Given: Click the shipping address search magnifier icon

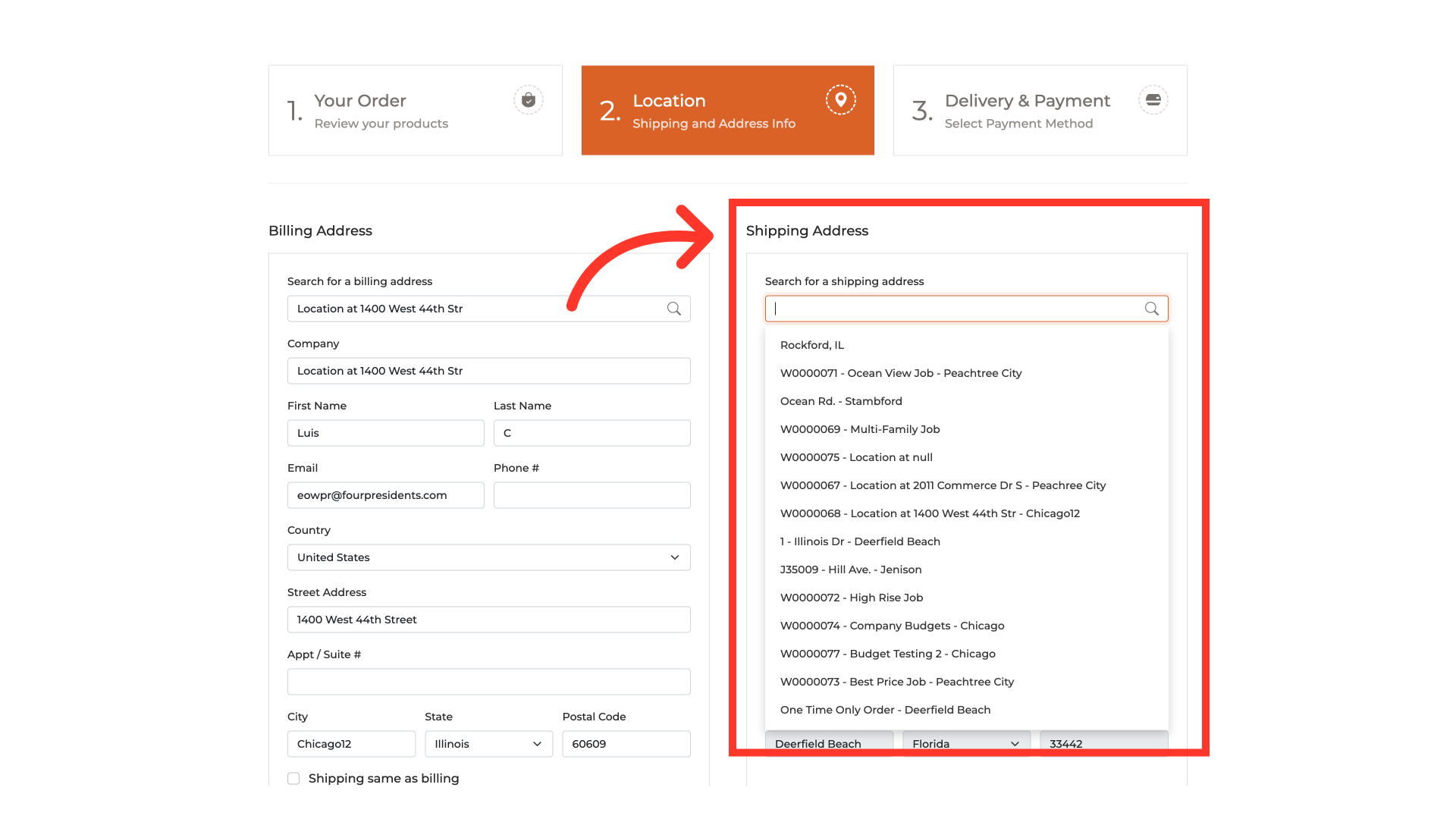Looking at the screenshot, I should pyautogui.click(x=1151, y=309).
